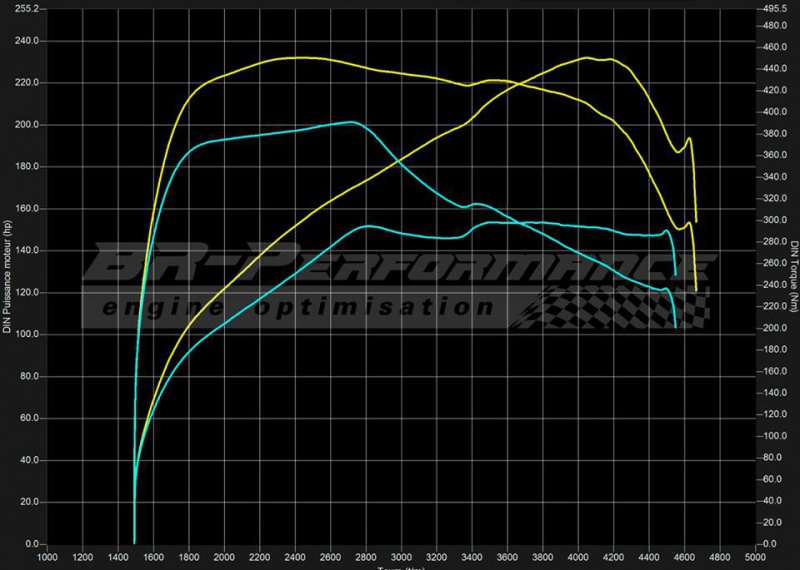Viewport: 800px width, 570px height.
Task: Click the 255.2 label atop the power axis
Action: click(x=22, y=9)
